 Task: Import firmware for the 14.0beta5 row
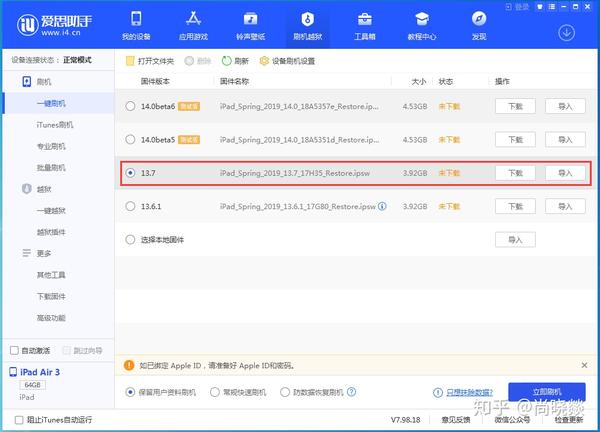[565, 139]
